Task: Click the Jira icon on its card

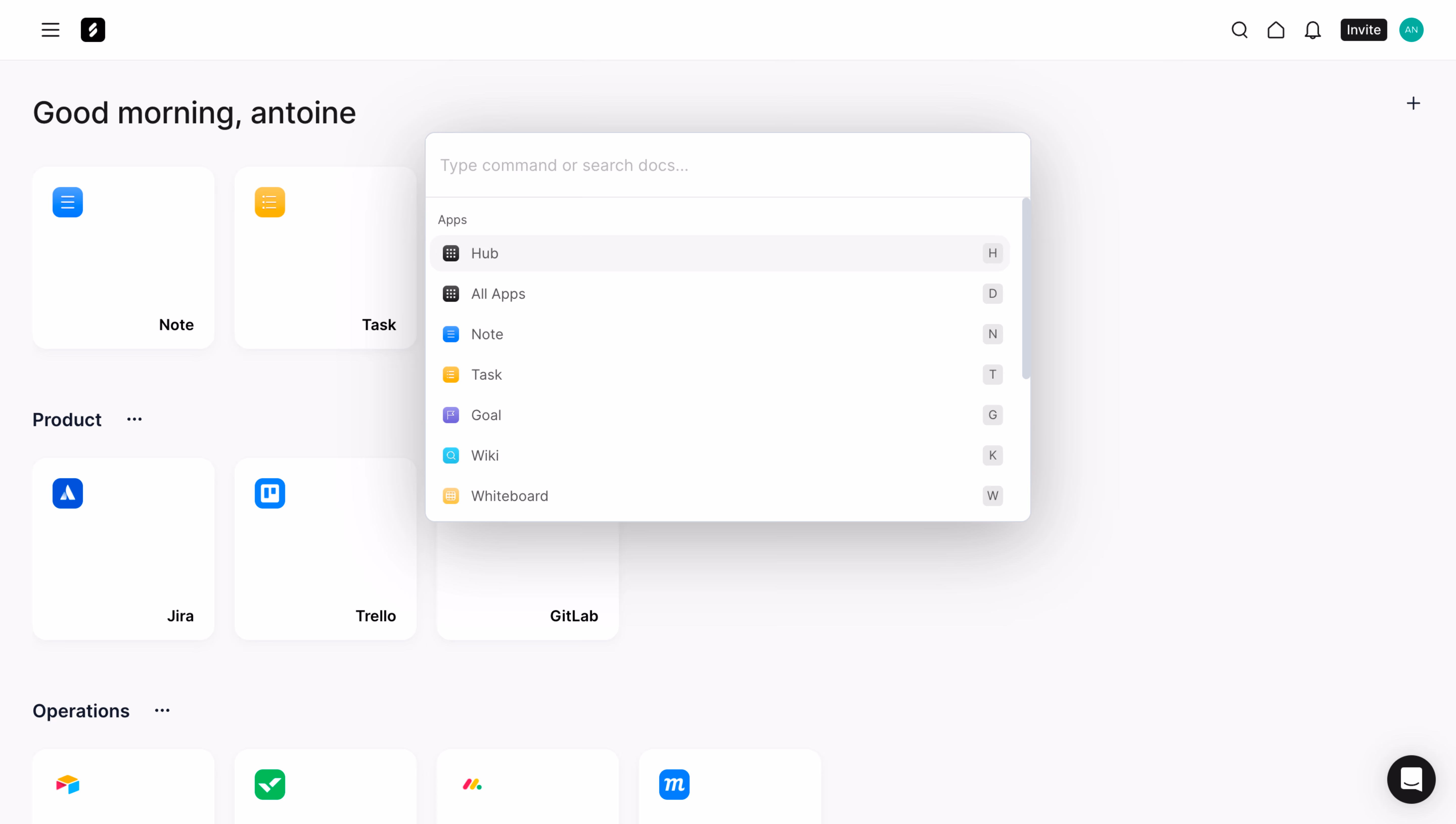Action: pyautogui.click(x=68, y=493)
